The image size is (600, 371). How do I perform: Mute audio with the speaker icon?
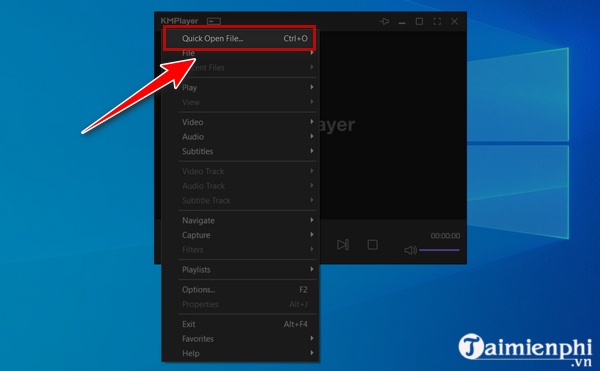pyautogui.click(x=410, y=251)
